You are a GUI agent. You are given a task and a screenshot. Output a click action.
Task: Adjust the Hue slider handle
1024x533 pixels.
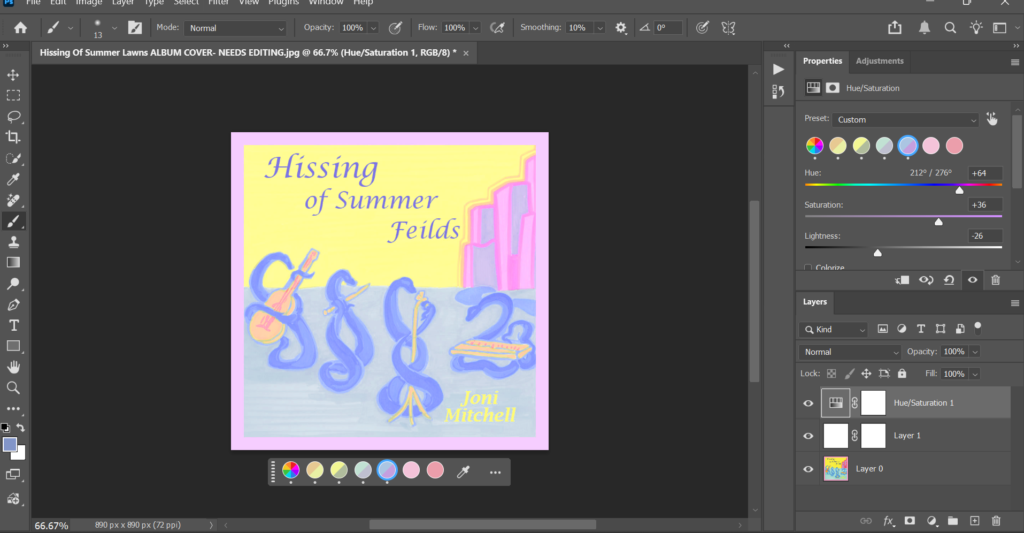coord(959,190)
